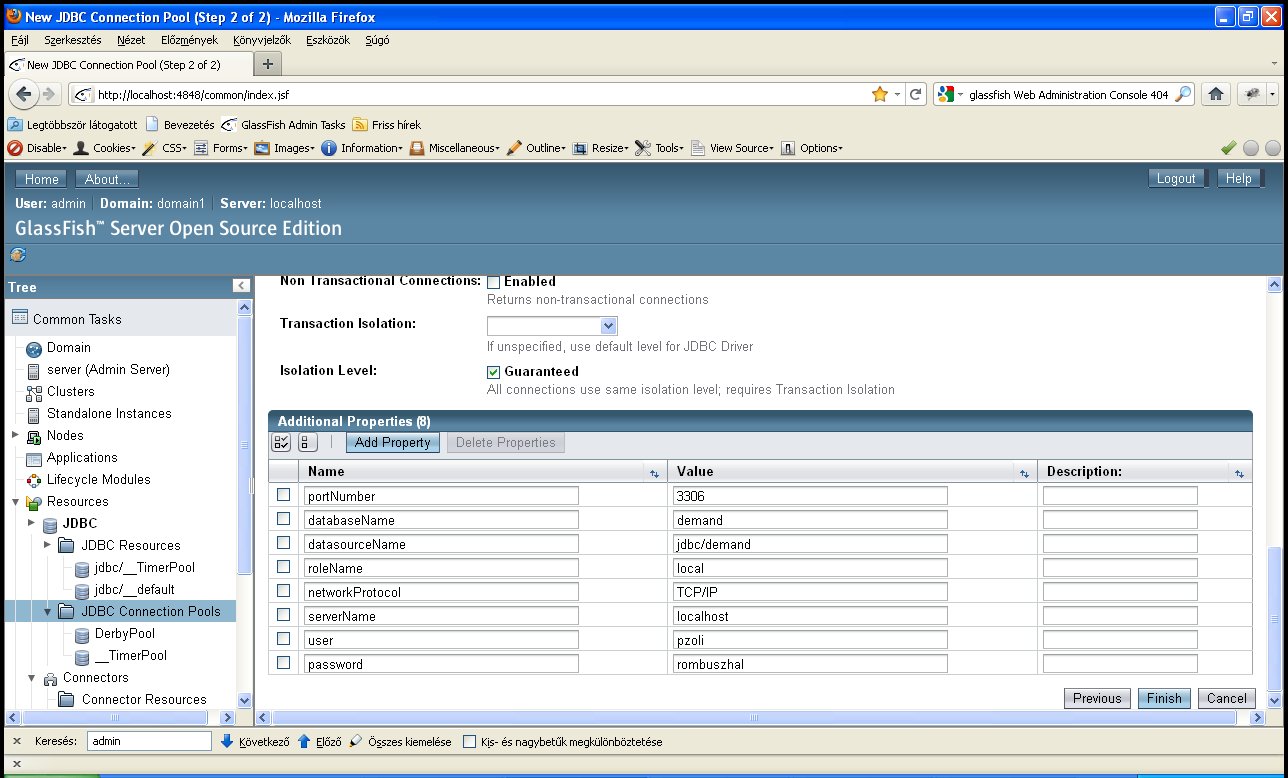Open a new tab with plus button

click(267, 64)
